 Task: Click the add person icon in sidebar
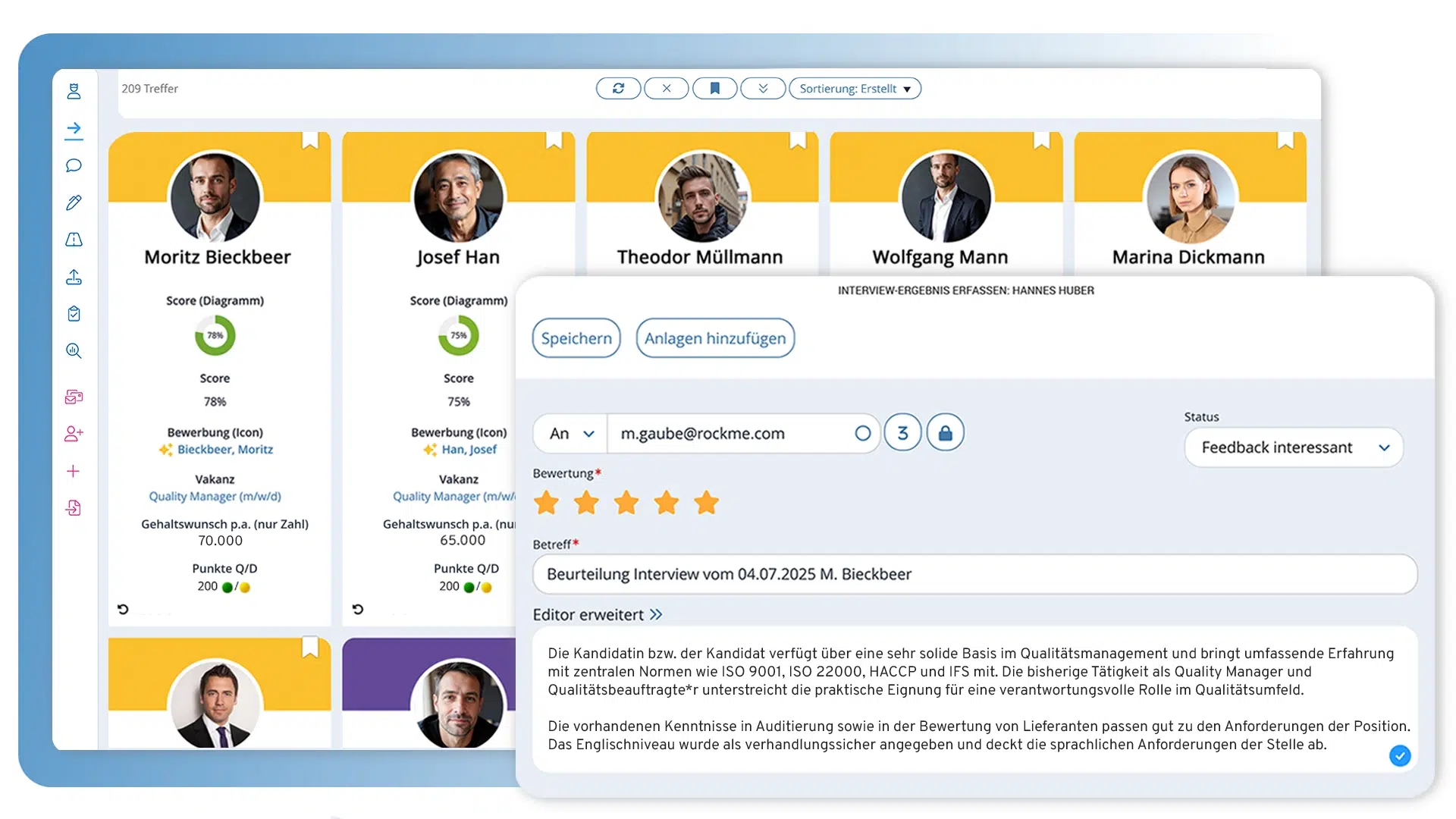coord(74,434)
